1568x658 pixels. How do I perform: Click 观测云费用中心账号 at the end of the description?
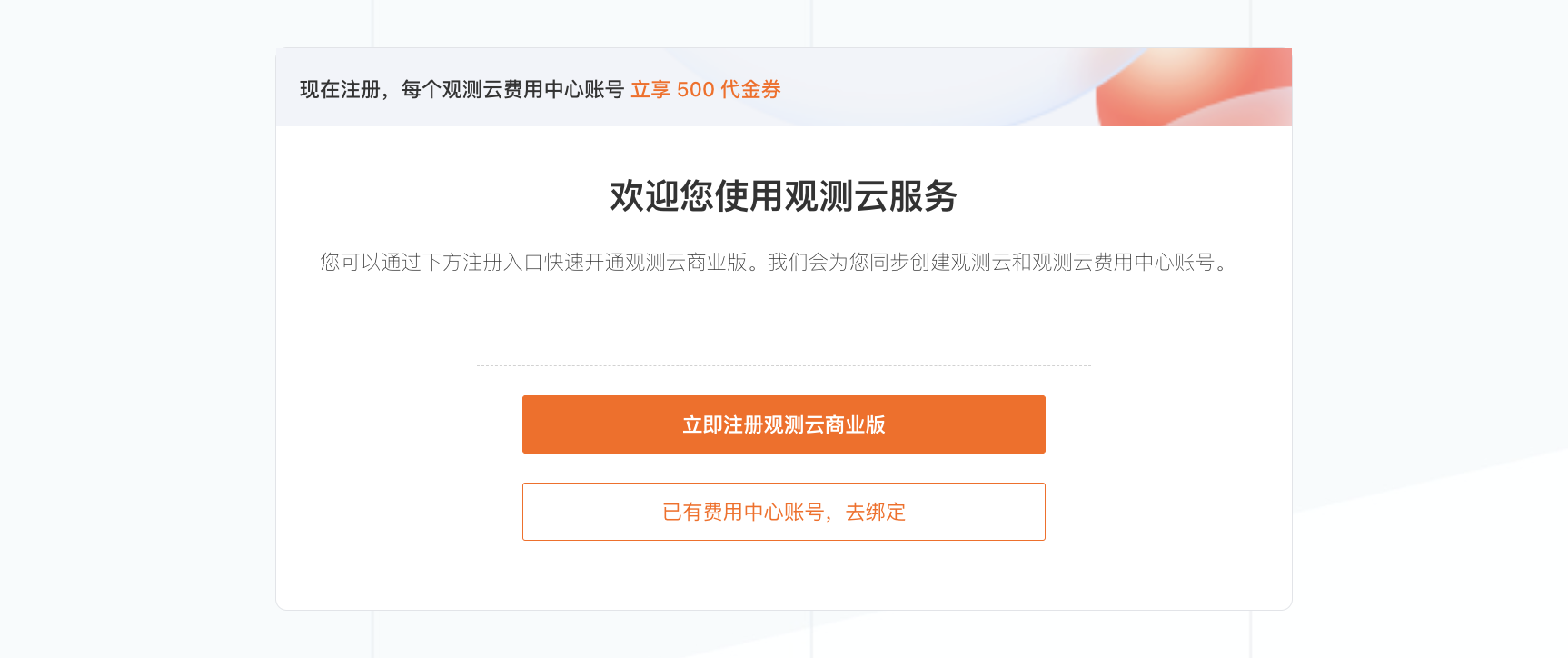(1123, 263)
